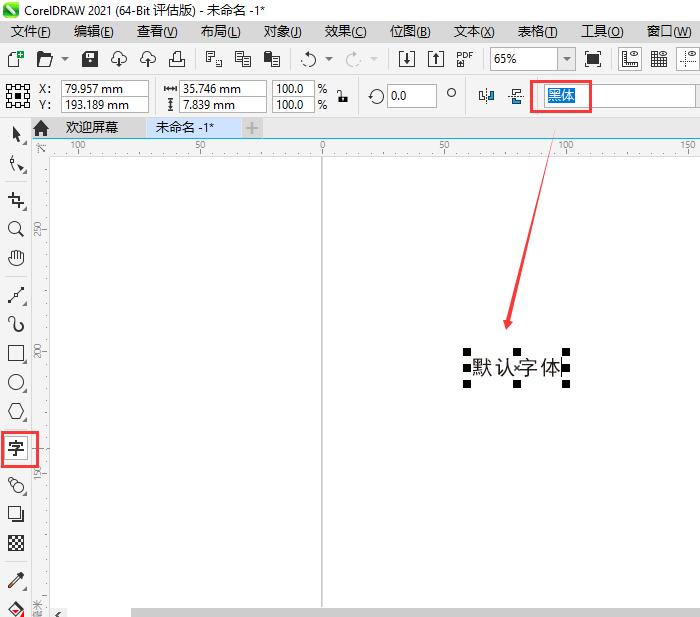The height and width of the screenshot is (617, 700).
Task: Open the zoom level dropdown
Action: pos(567,58)
